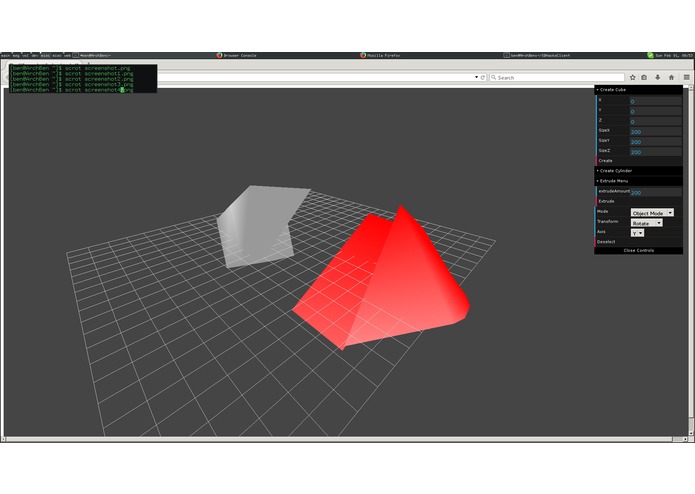Viewport: 695px width, 494px height.
Task: Open the bookmarks list clipboard icon
Action: [644, 78]
